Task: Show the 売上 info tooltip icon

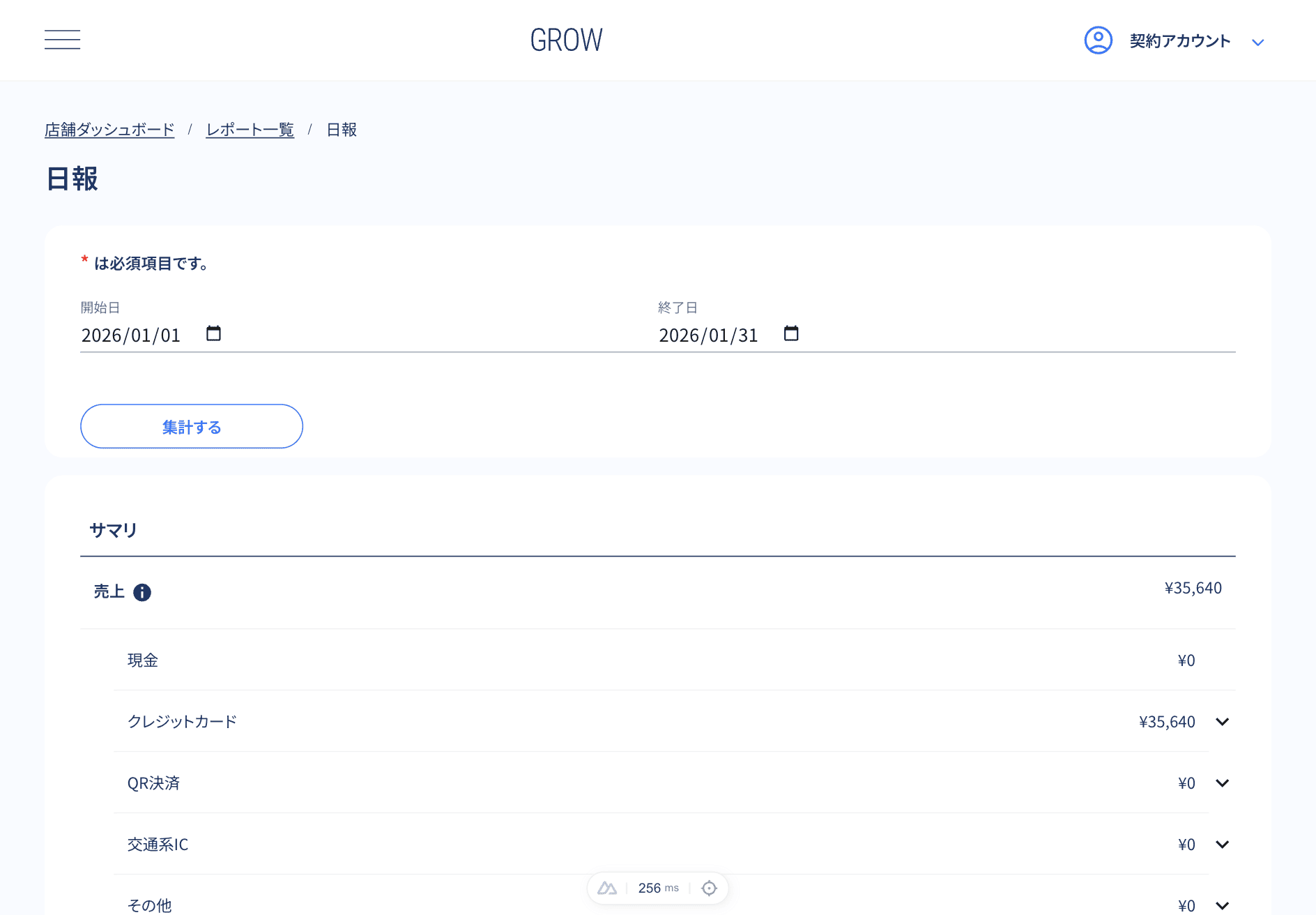Action: pyautogui.click(x=142, y=592)
